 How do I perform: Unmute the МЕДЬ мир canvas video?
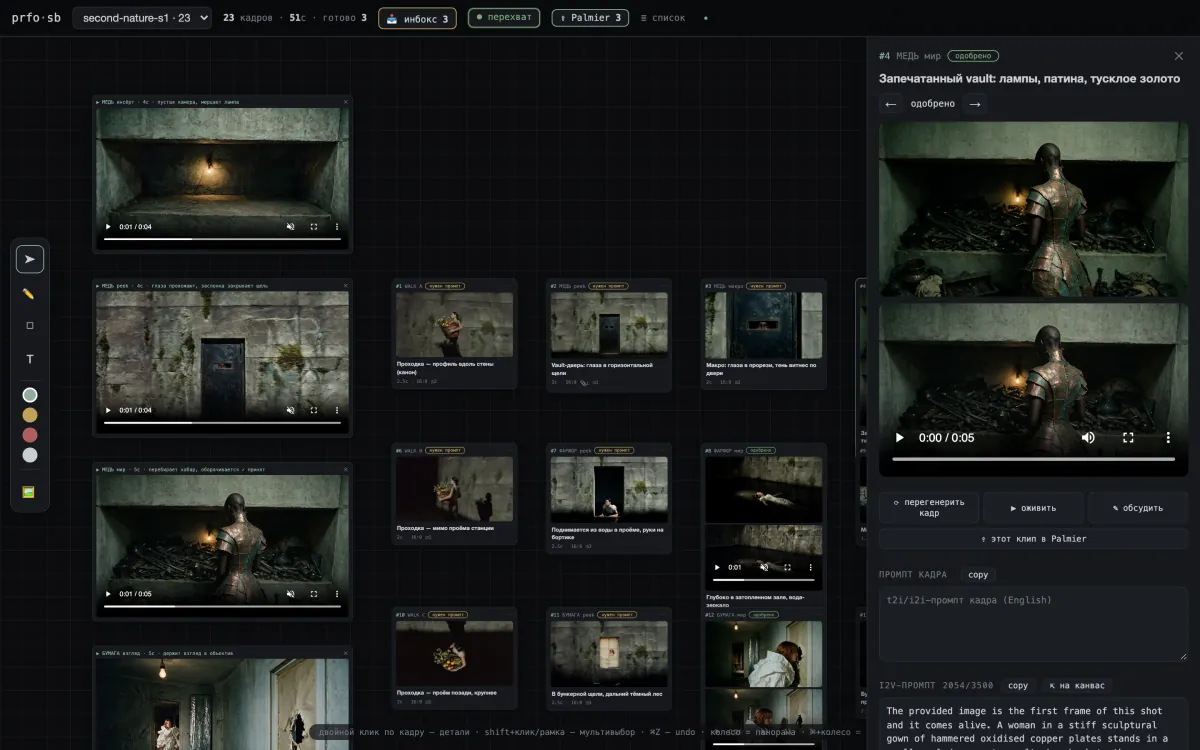(x=291, y=594)
